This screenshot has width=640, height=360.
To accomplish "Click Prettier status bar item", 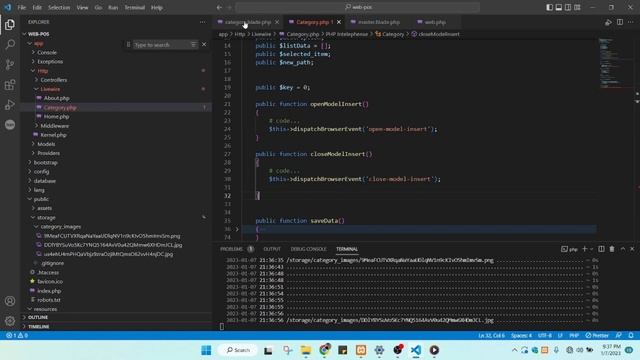I will click(x=597, y=336).
